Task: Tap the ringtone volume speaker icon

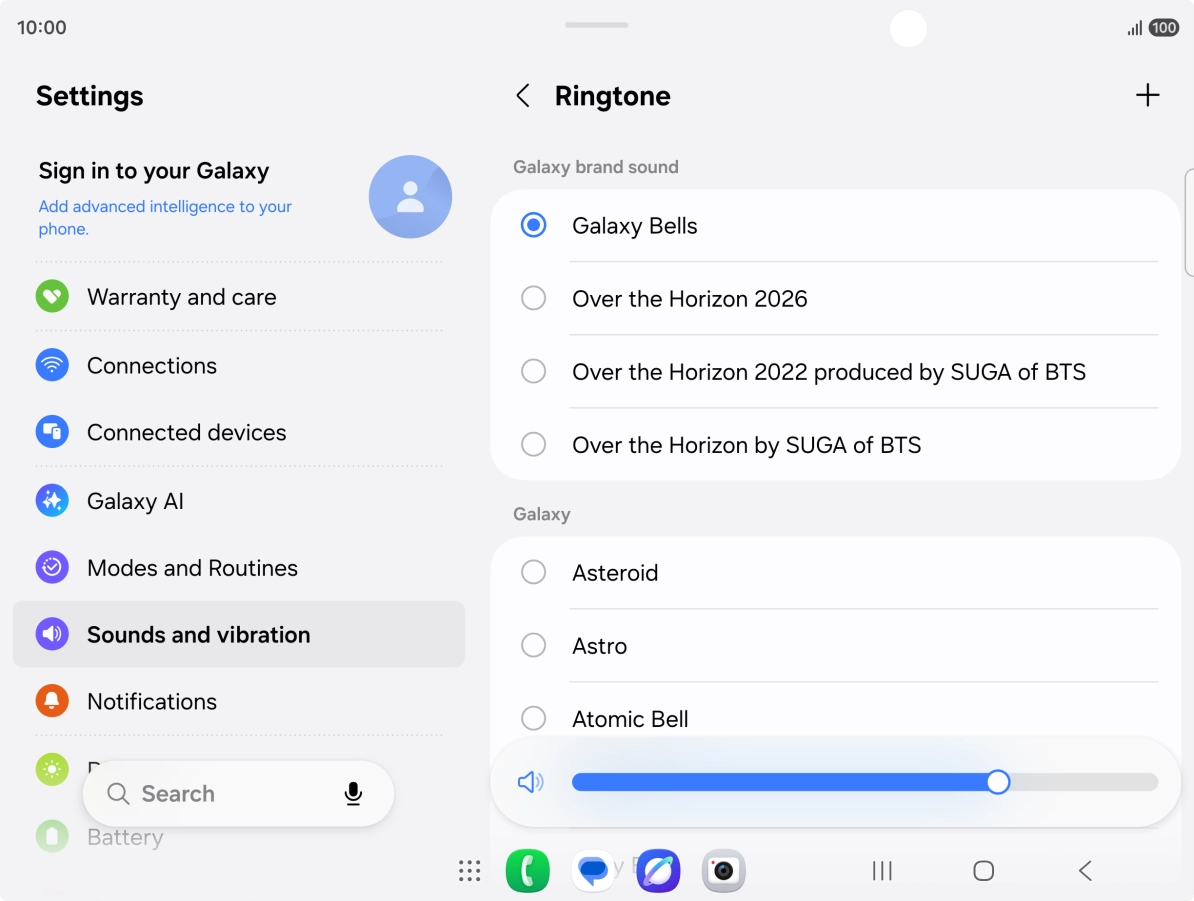Action: point(531,781)
